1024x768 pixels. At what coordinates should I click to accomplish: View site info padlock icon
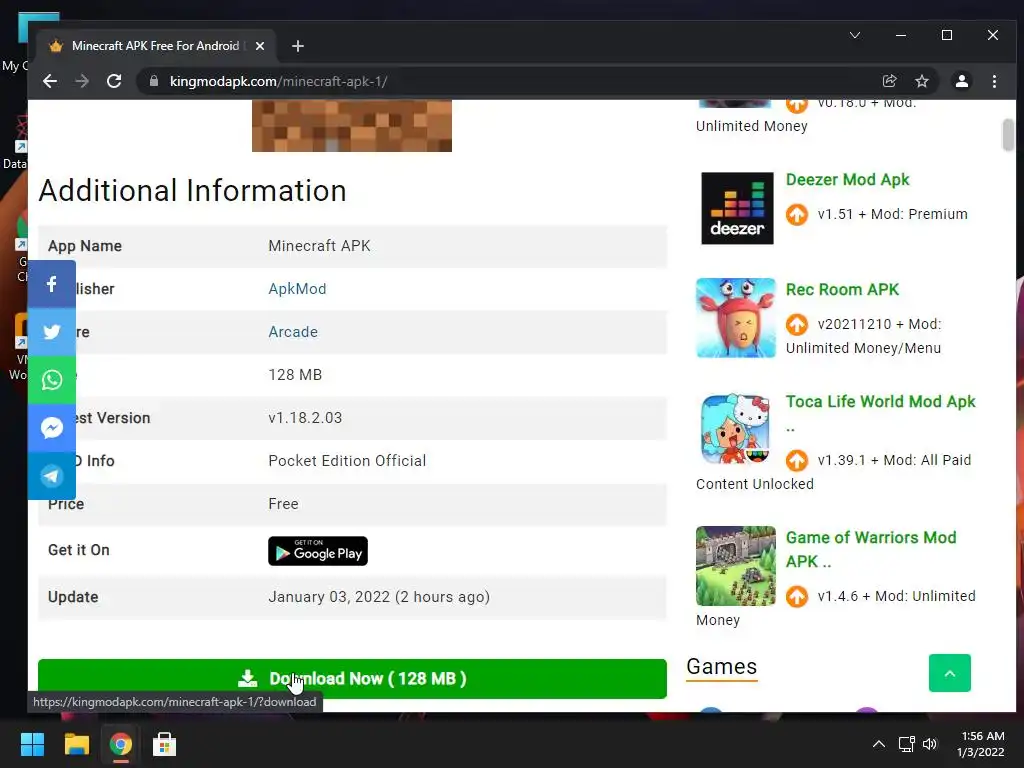point(154,81)
